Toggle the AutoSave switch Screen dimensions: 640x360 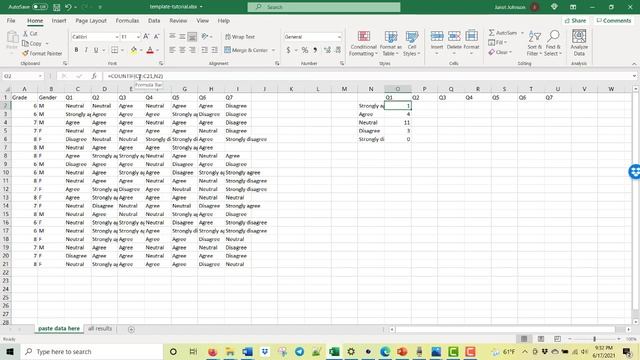(40, 7)
